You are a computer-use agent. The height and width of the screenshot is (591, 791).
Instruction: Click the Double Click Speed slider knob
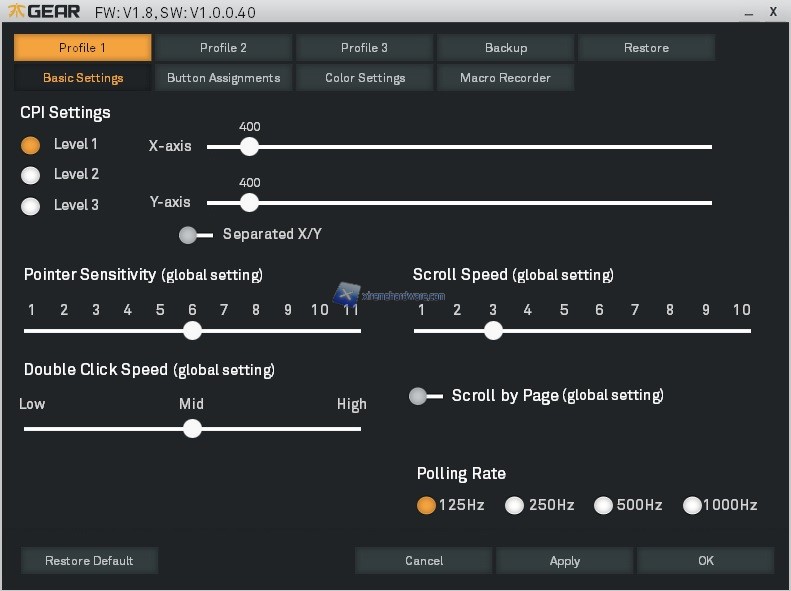[192, 429]
